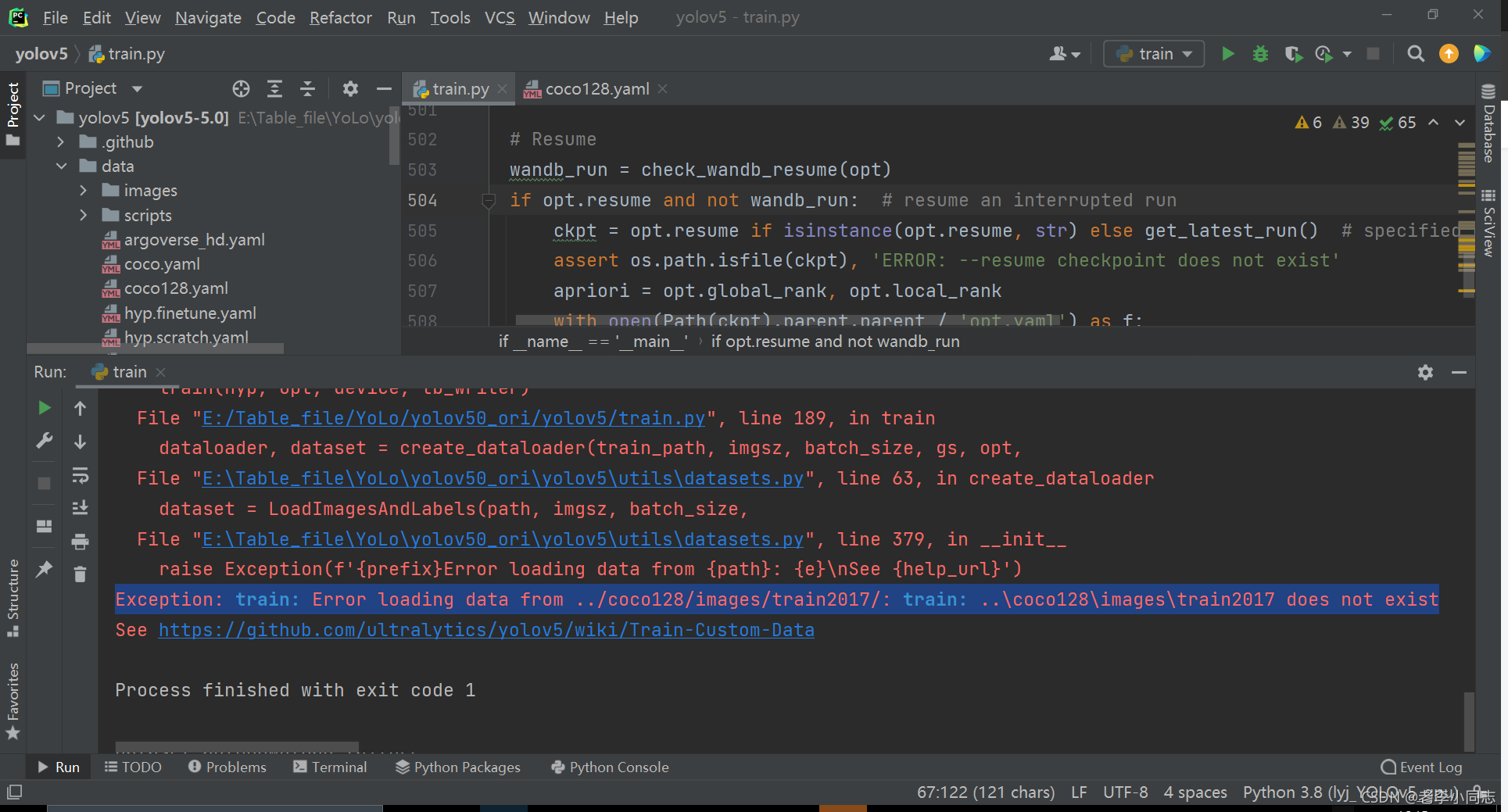Follow the yolov5 Train-Custom-Data wiki link
The width and height of the screenshot is (1508, 812).
pyautogui.click(x=486, y=630)
